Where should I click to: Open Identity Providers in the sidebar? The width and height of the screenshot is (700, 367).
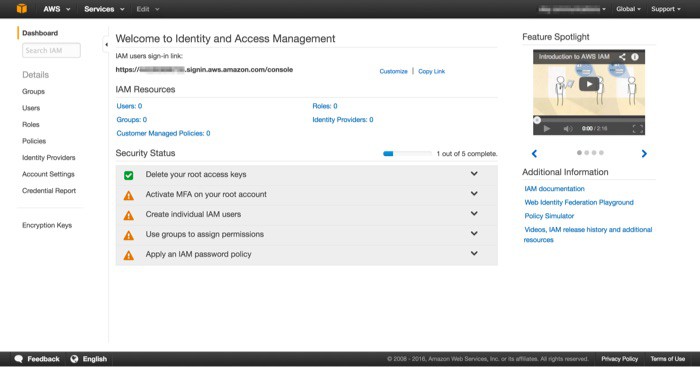49,158
